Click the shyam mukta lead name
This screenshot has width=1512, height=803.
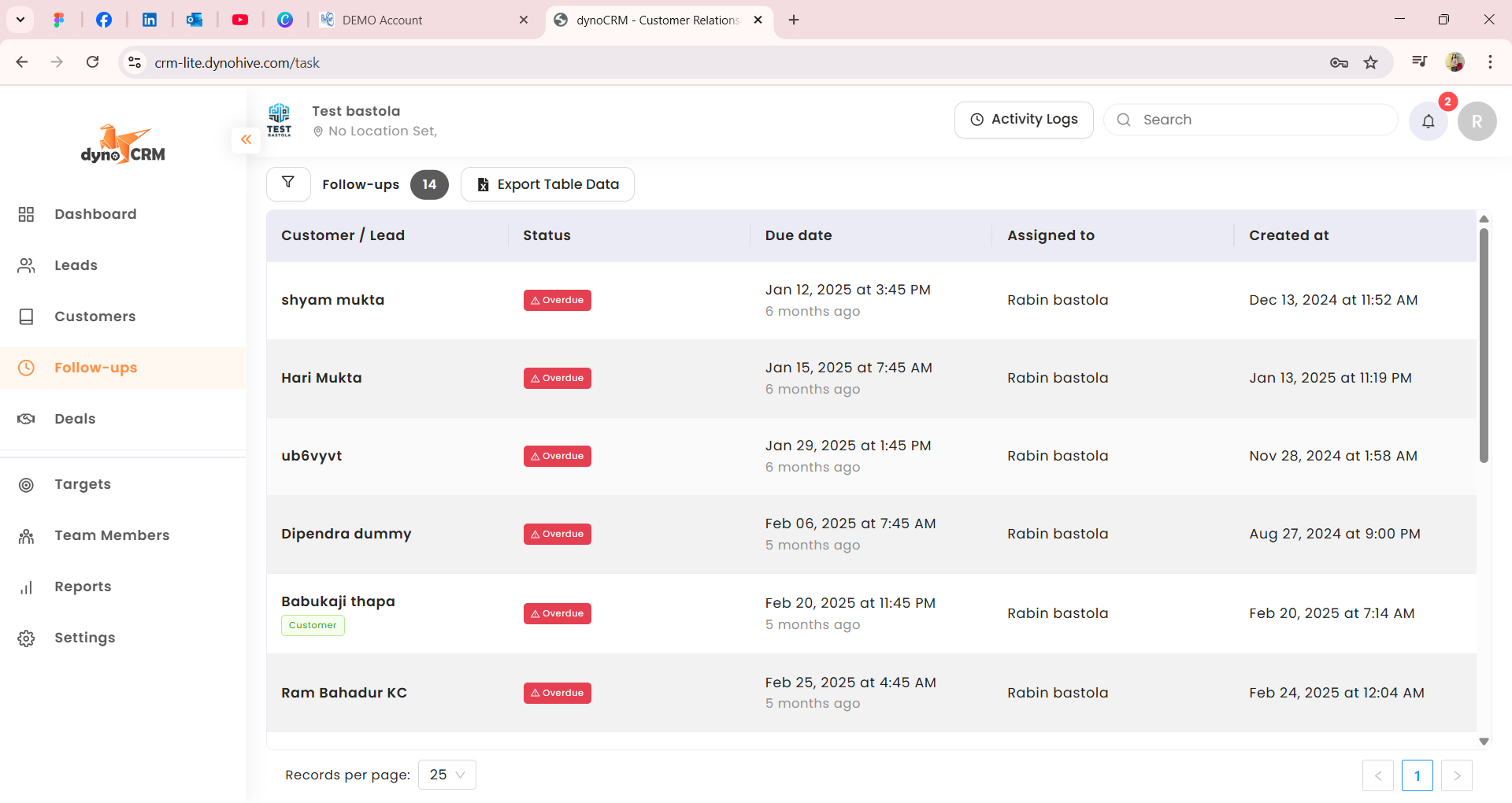click(332, 300)
